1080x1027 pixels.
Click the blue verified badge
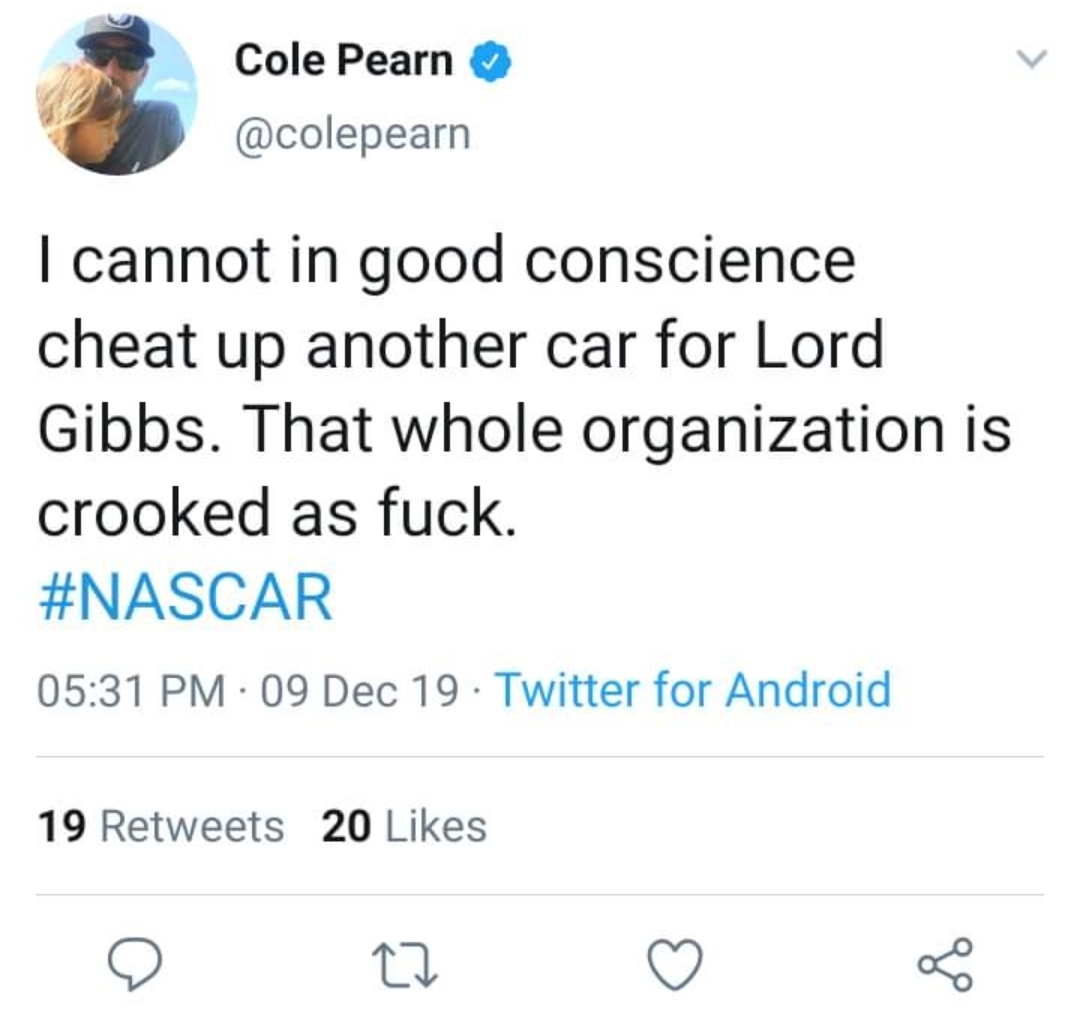point(490,63)
